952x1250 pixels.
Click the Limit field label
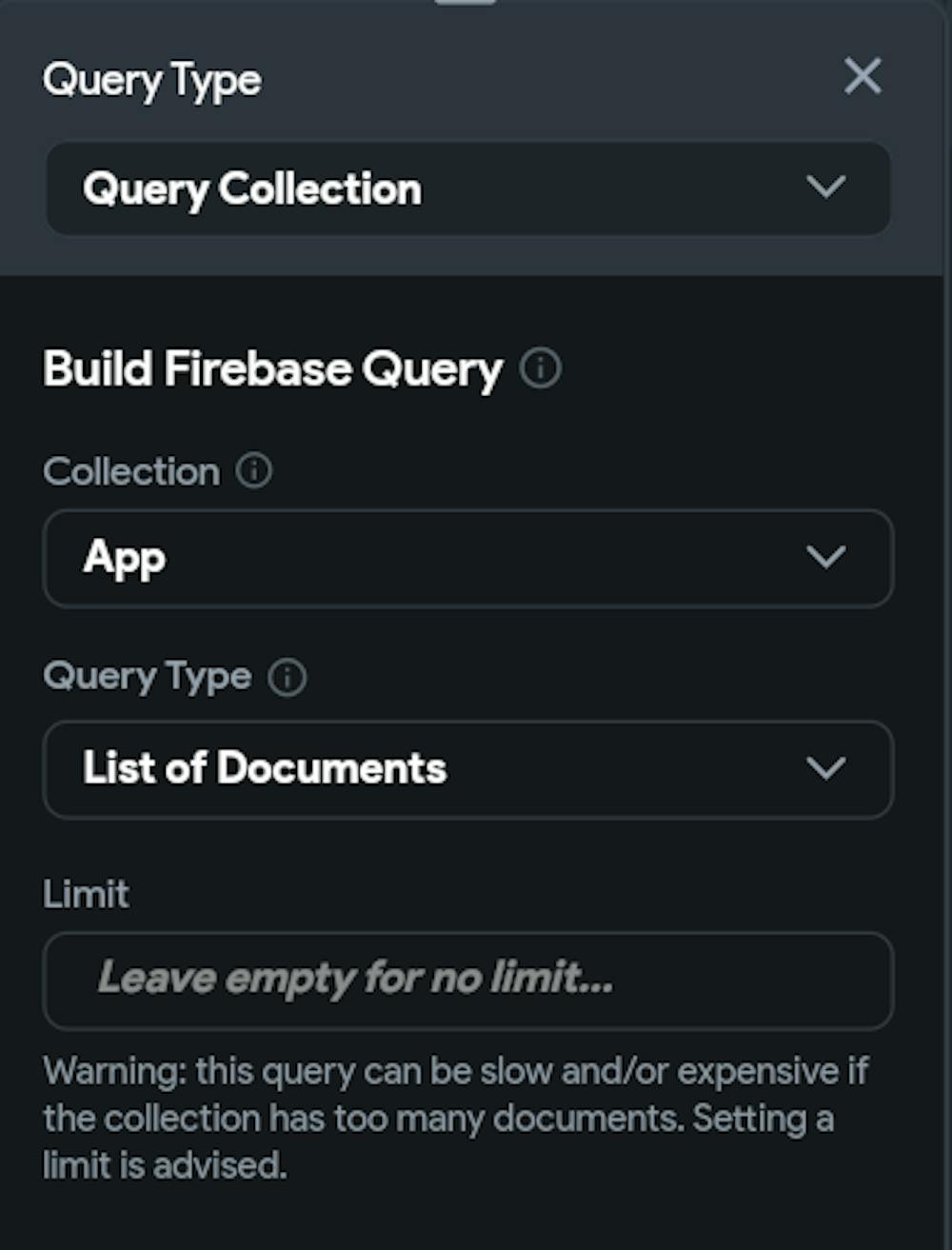tap(86, 894)
